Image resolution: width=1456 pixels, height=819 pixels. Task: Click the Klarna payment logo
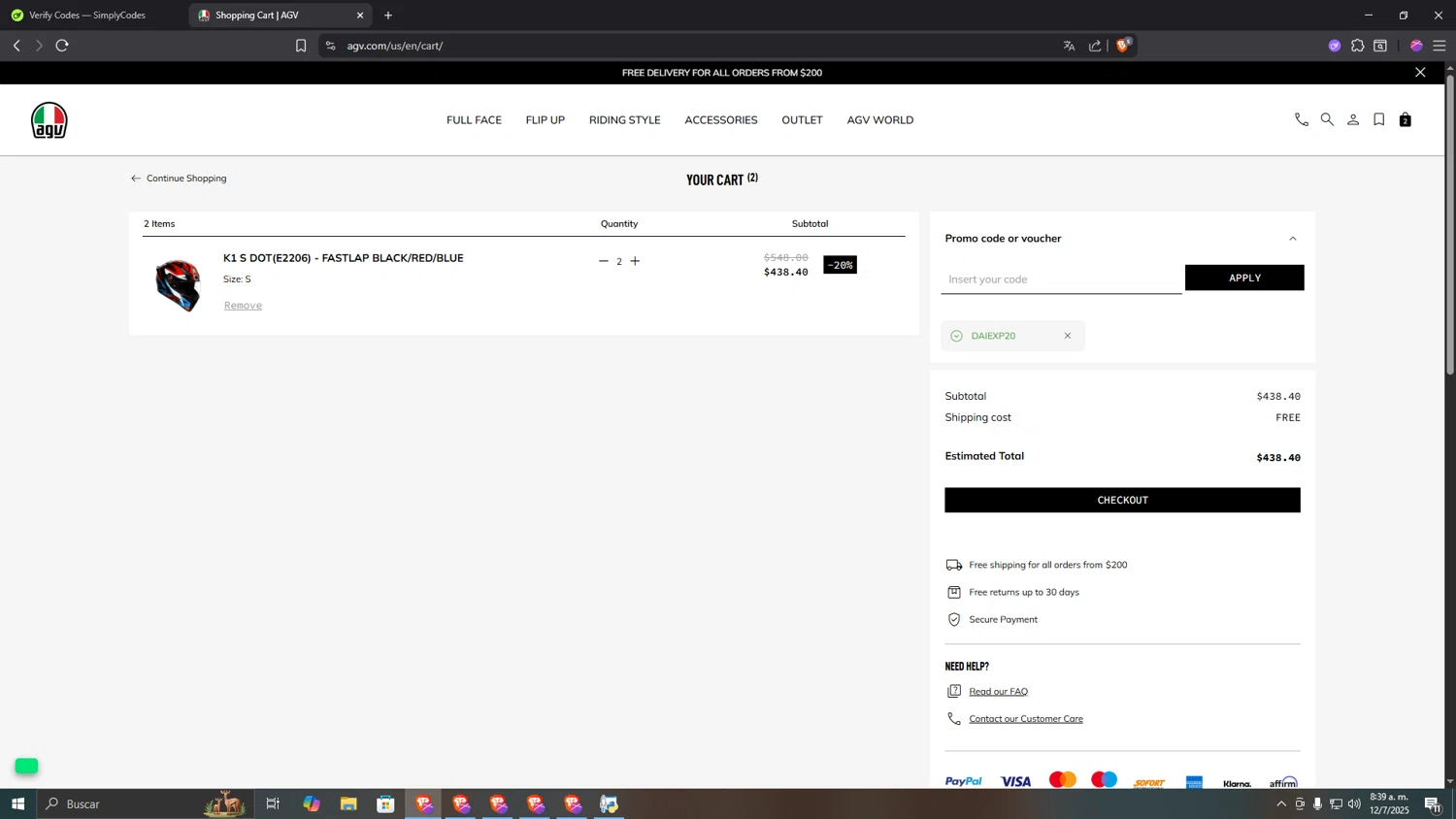(x=1237, y=783)
